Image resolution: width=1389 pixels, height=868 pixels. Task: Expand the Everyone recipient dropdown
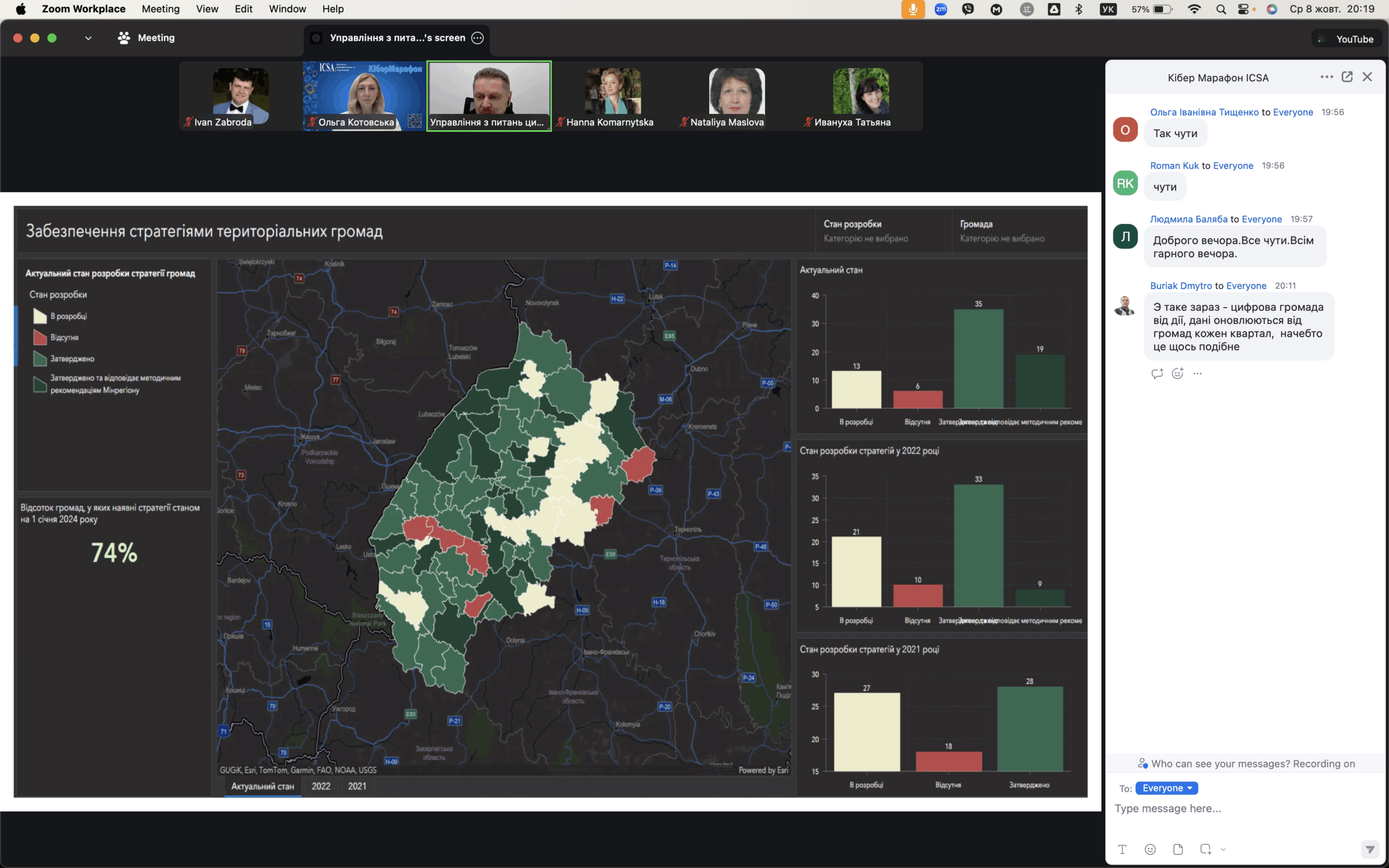1167,788
